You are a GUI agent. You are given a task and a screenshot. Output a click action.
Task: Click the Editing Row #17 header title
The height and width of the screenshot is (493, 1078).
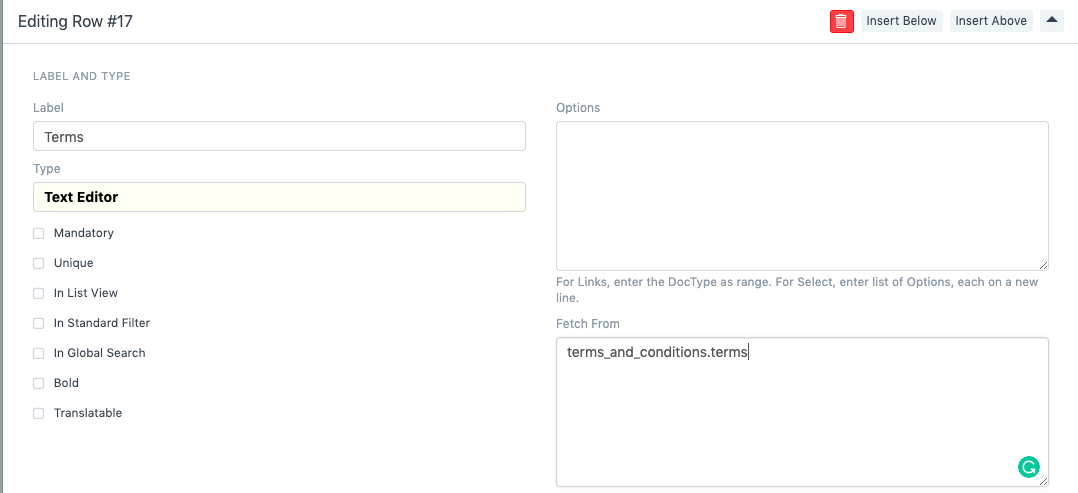(75, 21)
